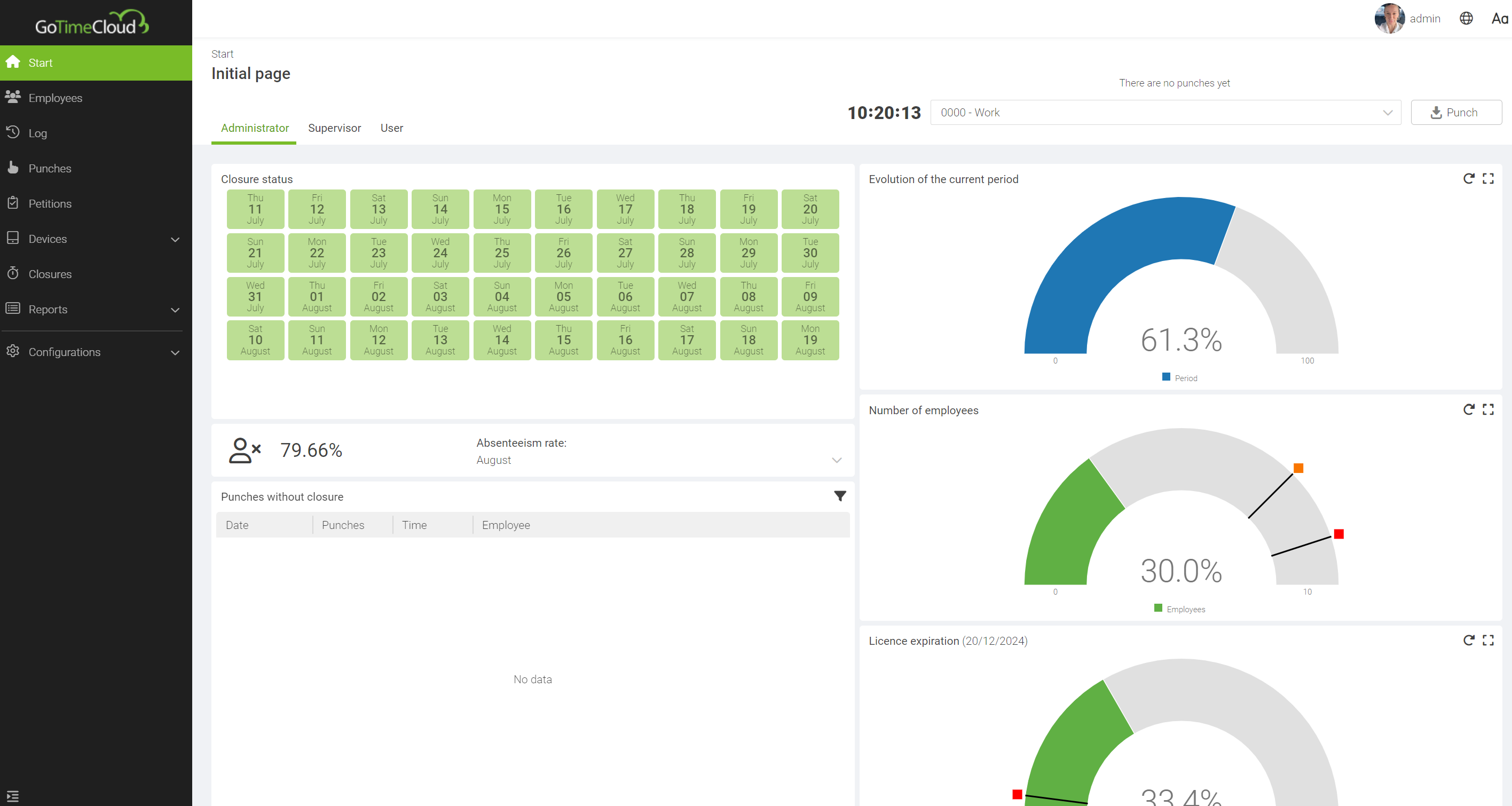
Task: Toggle the Number of employees chart refresh
Action: point(1468,410)
